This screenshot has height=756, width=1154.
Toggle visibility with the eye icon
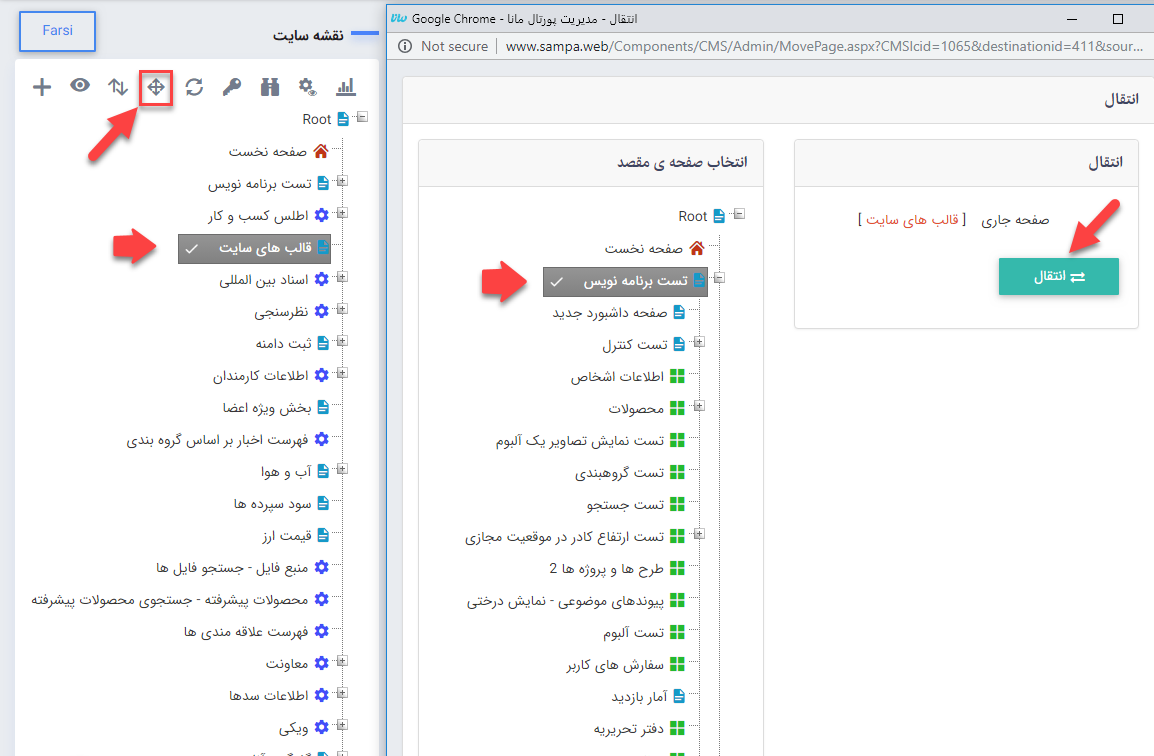click(79, 87)
